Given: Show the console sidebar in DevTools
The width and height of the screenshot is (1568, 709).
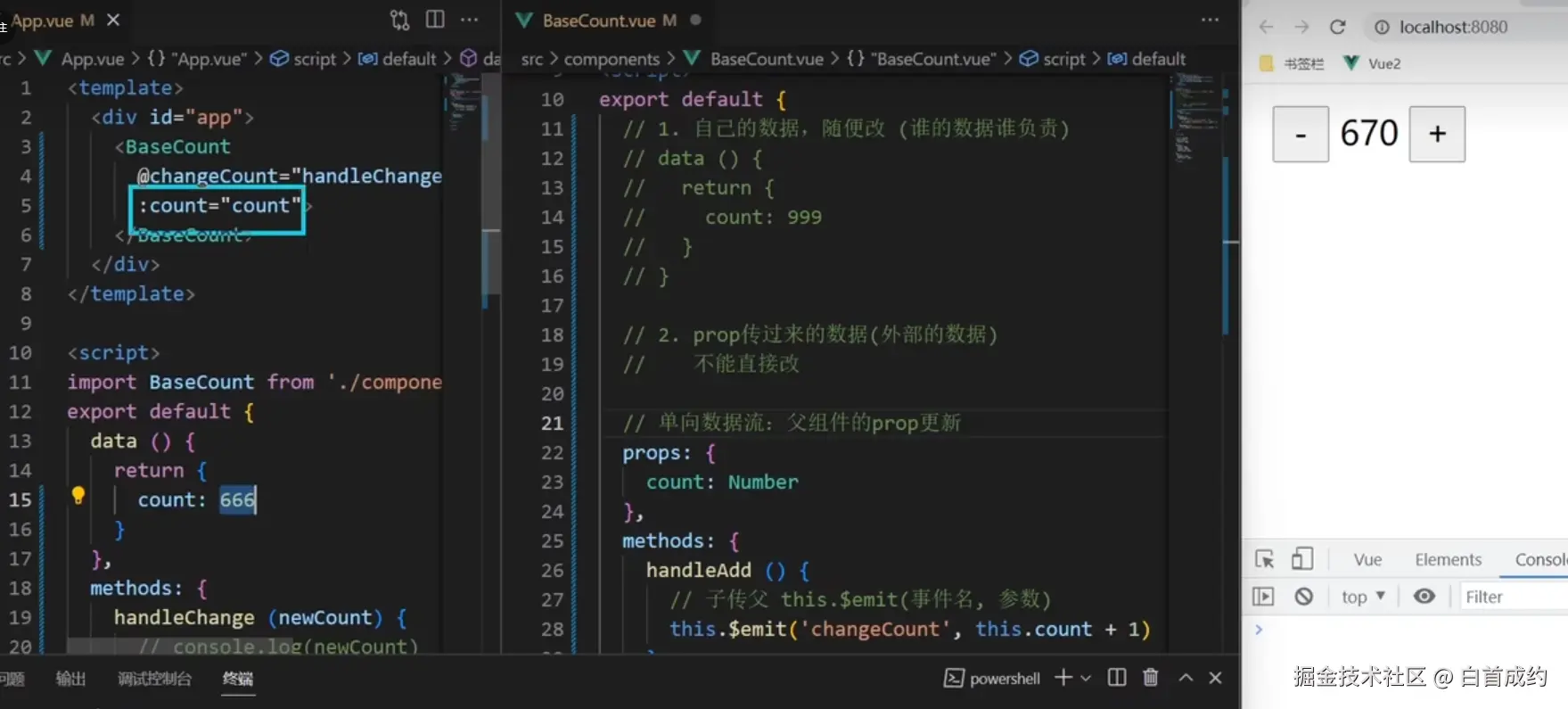Looking at the screenshot, I should [x=1263, y=596].
